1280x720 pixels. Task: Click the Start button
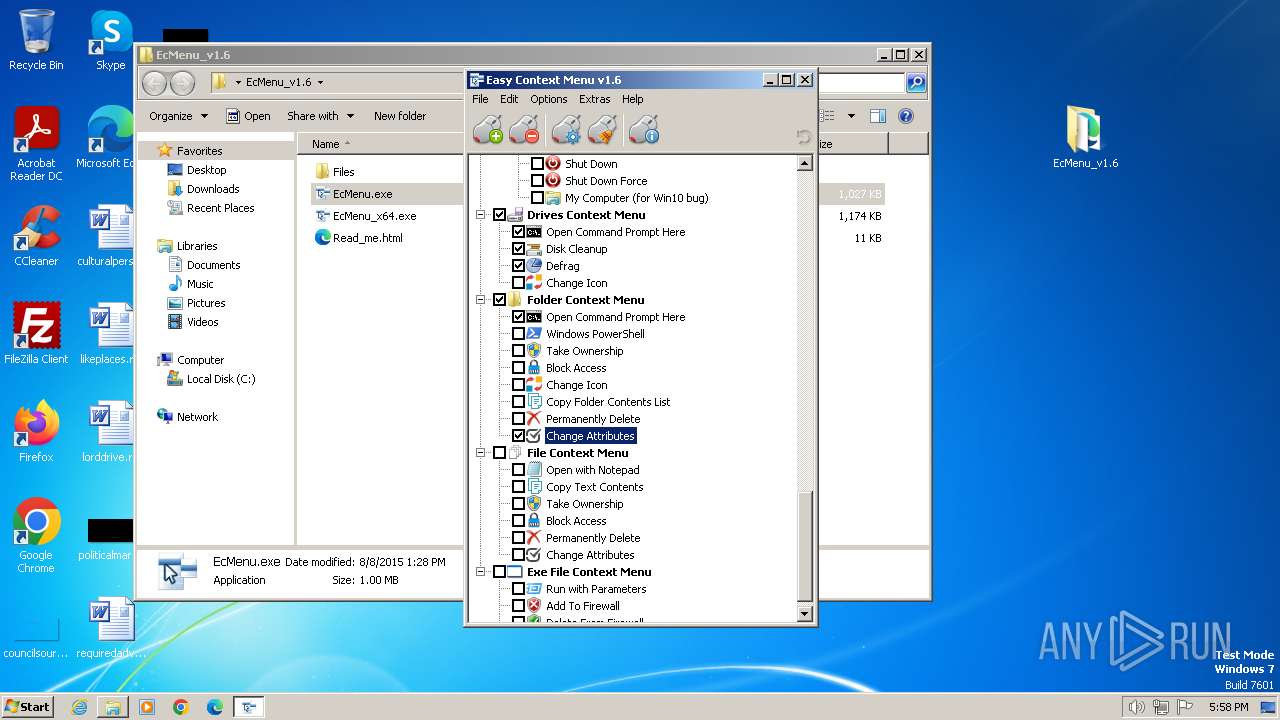(28, 707)
